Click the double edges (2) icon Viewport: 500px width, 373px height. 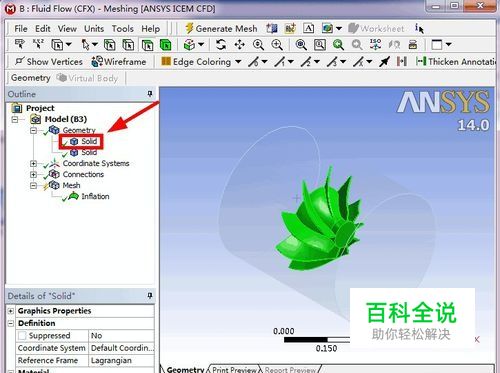point(305,62)
